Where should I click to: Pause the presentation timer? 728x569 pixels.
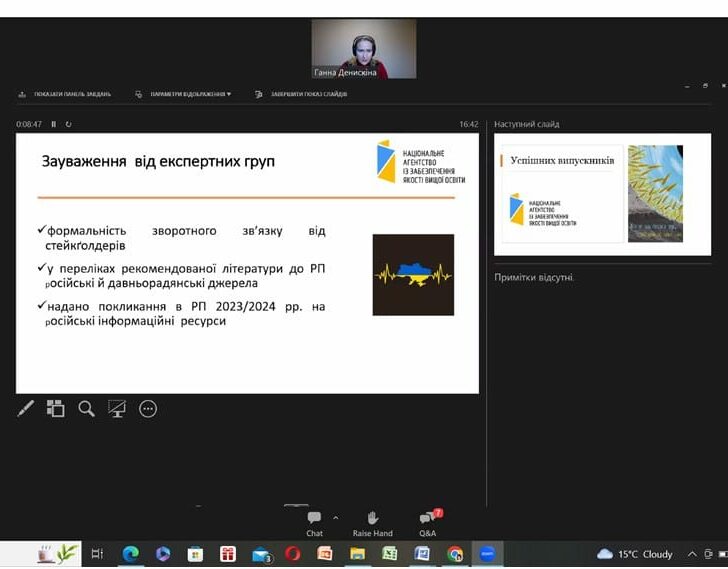[54, 124]
